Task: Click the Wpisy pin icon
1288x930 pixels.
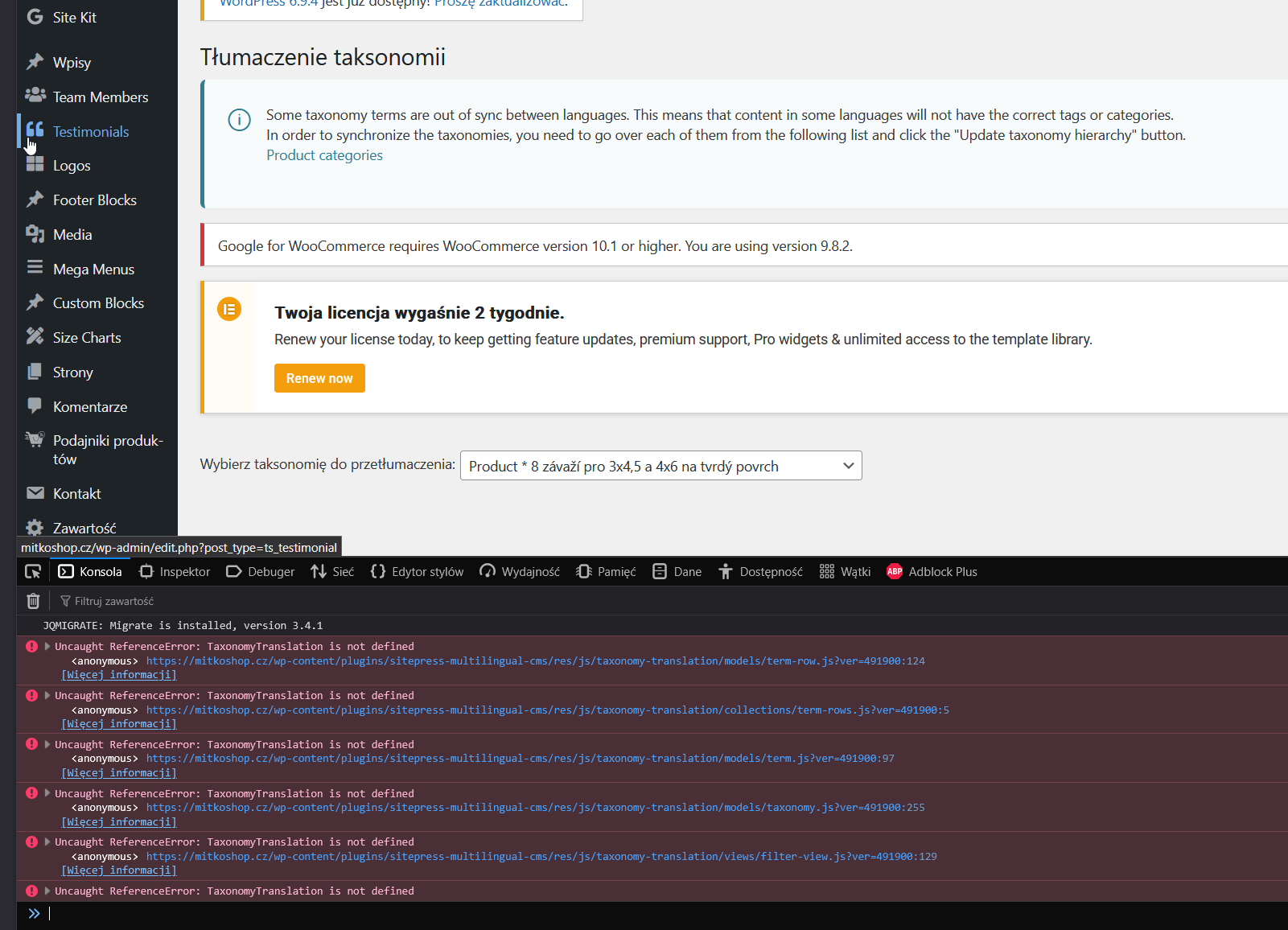Action: pyautogui.click(x=35, y=62)
